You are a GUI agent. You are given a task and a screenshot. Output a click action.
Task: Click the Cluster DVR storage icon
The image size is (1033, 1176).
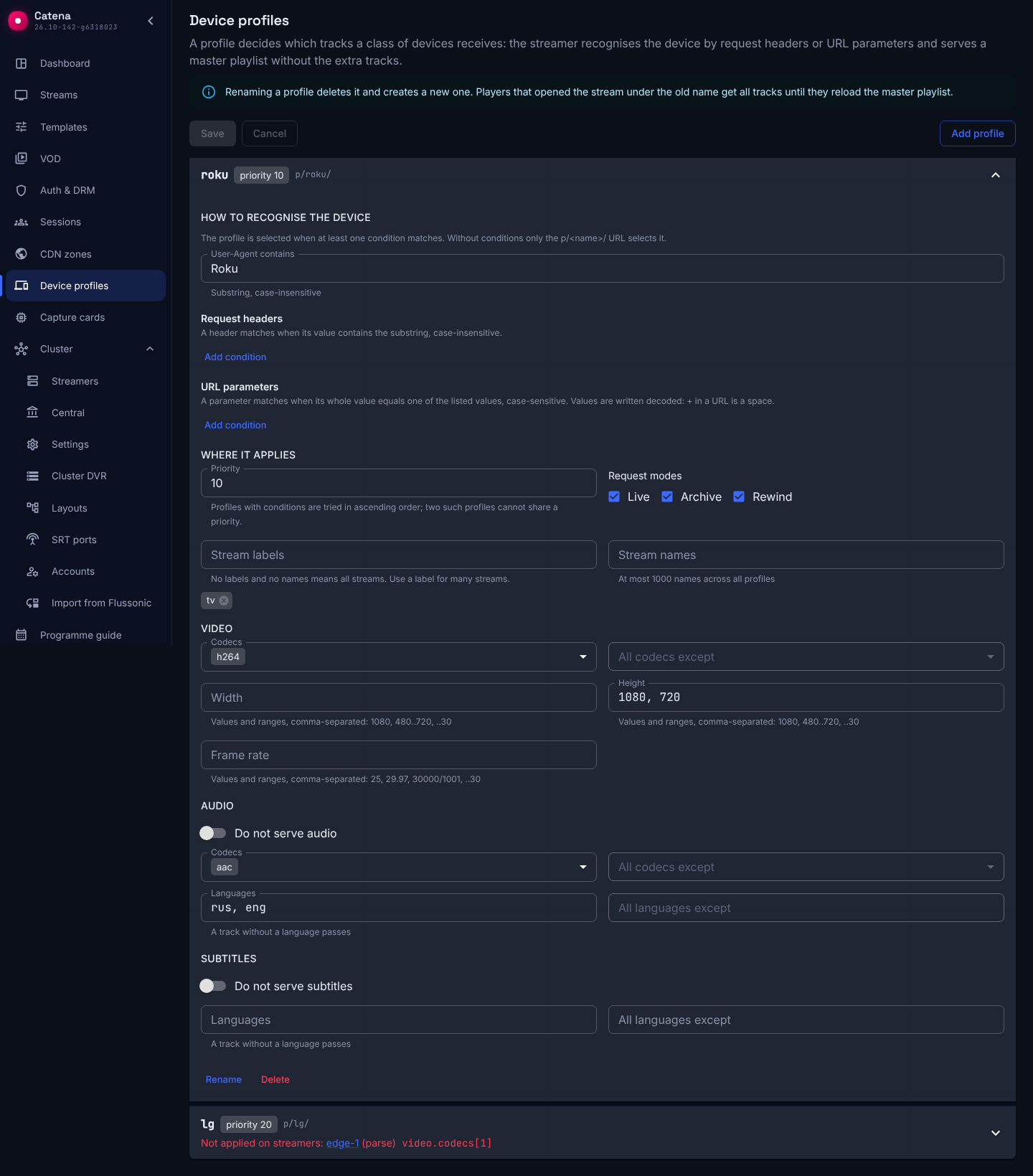[33, 476]
